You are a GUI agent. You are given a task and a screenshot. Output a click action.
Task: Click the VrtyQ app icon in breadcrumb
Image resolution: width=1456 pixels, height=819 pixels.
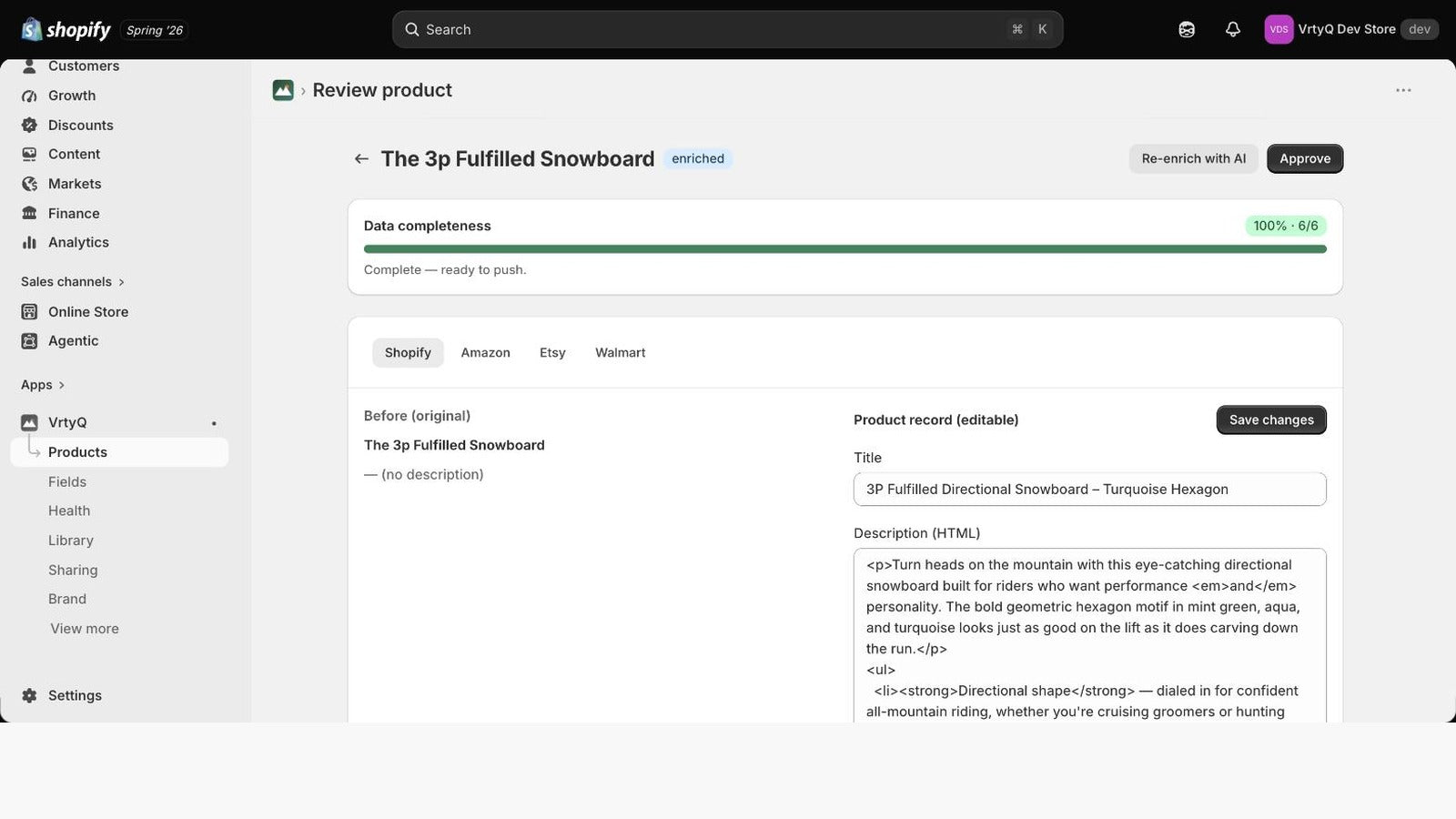[283, 90]
